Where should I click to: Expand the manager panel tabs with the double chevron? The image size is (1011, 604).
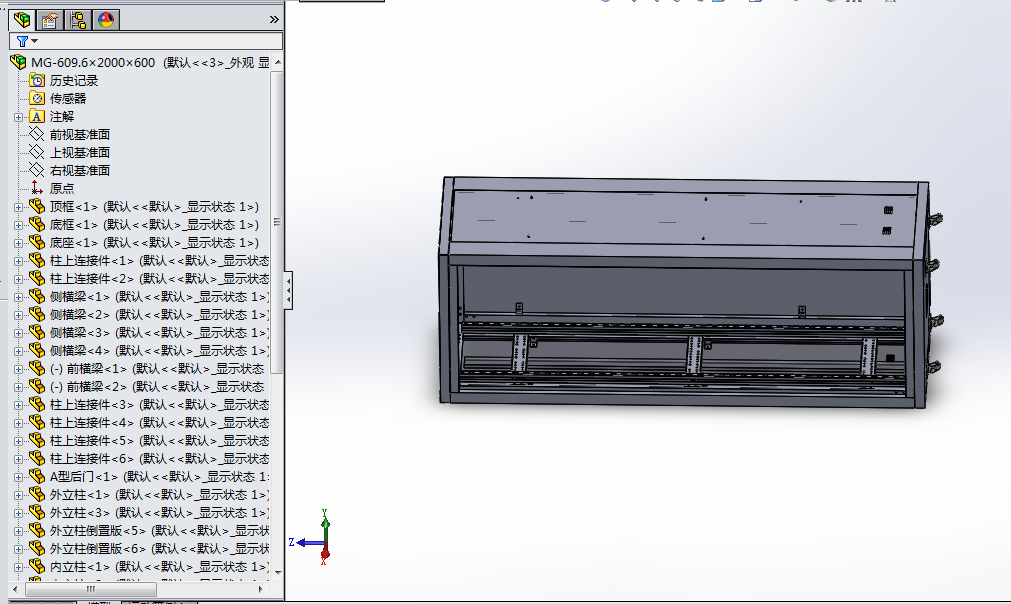(x=274, y=20)
